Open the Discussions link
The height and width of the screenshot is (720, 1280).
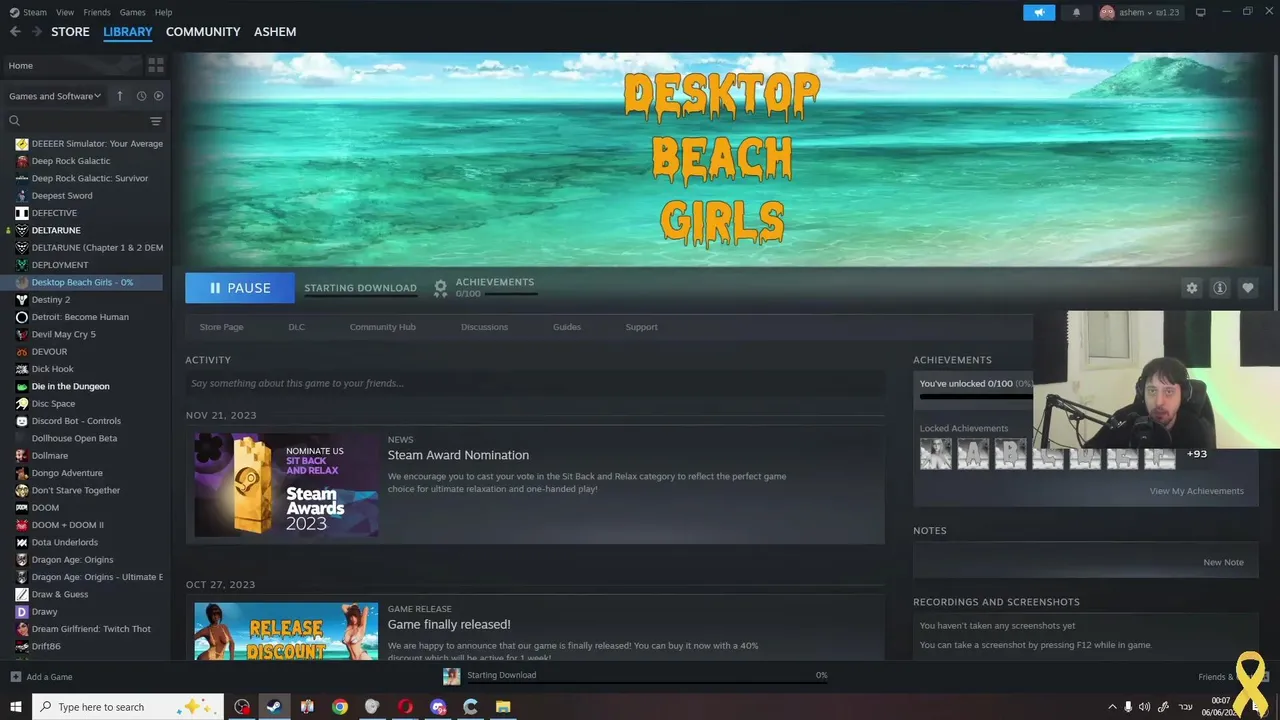pos(484,327)
